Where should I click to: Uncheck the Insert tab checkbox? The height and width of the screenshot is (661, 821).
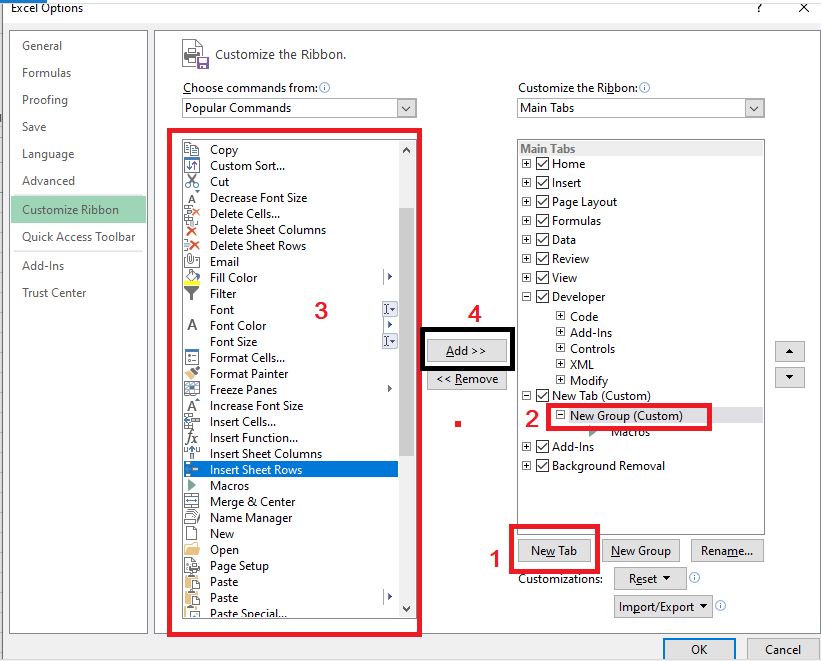click(542, 182)
